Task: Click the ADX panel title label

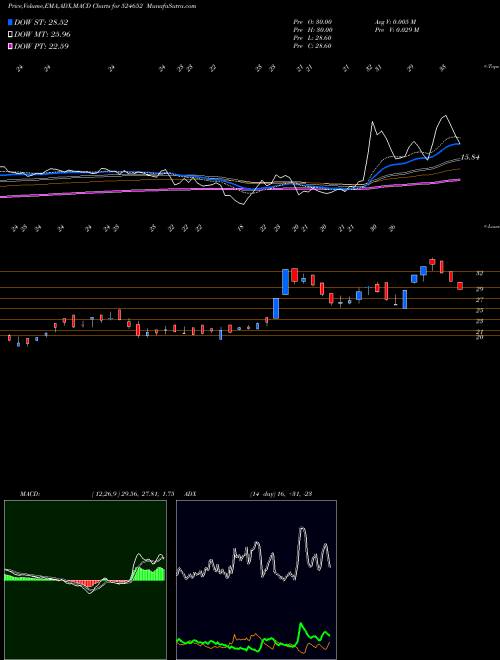Action: click(191, 493)
